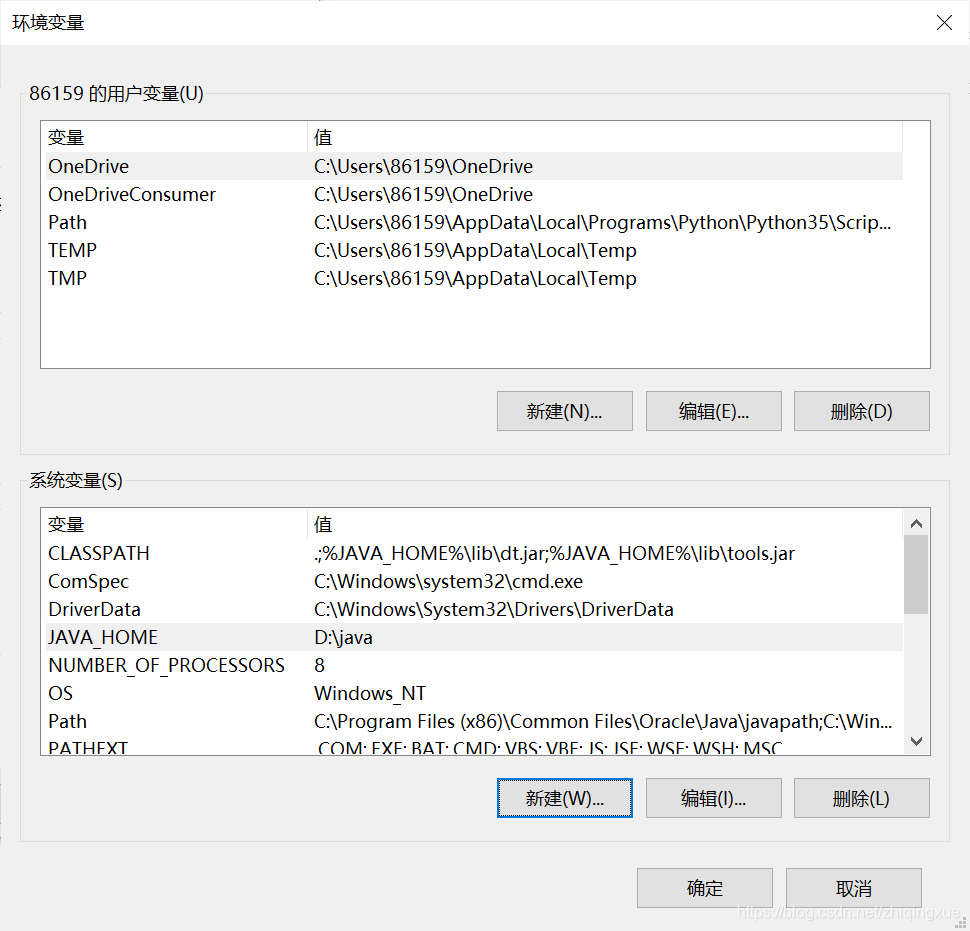
Task: Select the JAVA_HOME system variable
Action: click(474, 637)
